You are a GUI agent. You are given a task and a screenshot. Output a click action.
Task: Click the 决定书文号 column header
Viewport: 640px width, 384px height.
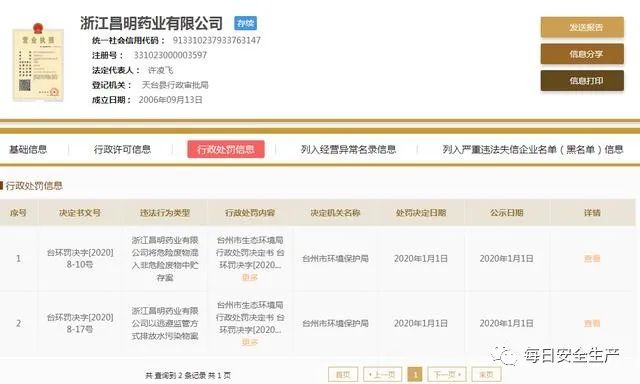[x=80, y=213]
